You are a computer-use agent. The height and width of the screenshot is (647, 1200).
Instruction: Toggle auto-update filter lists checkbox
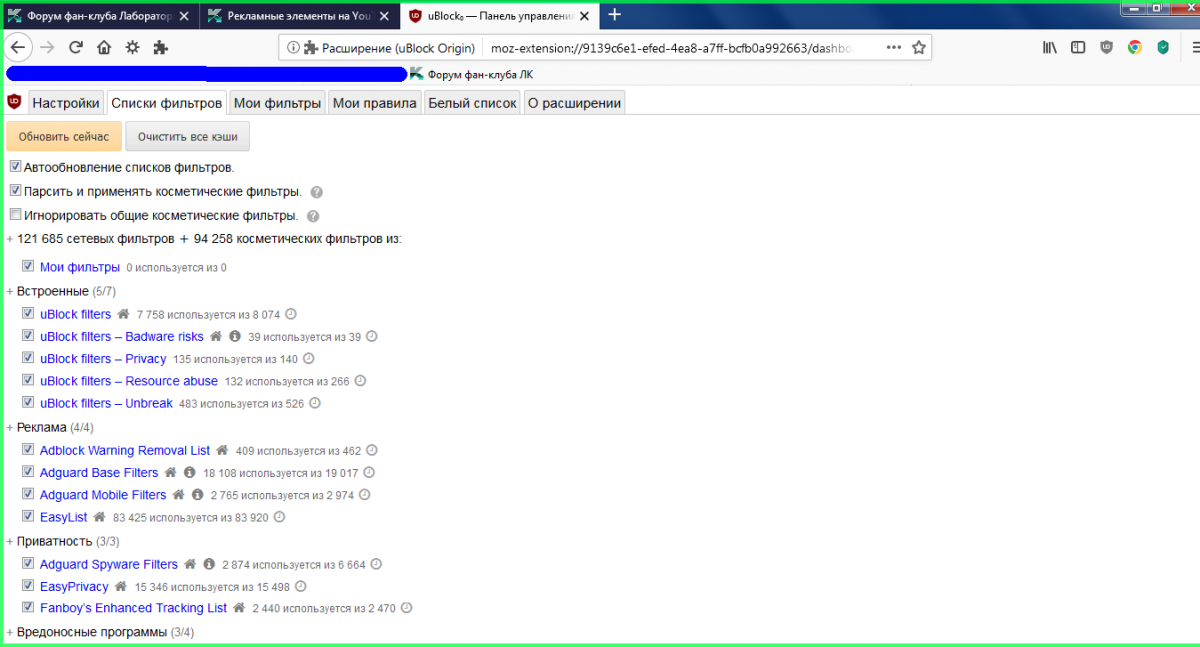[x=15, y=167]
